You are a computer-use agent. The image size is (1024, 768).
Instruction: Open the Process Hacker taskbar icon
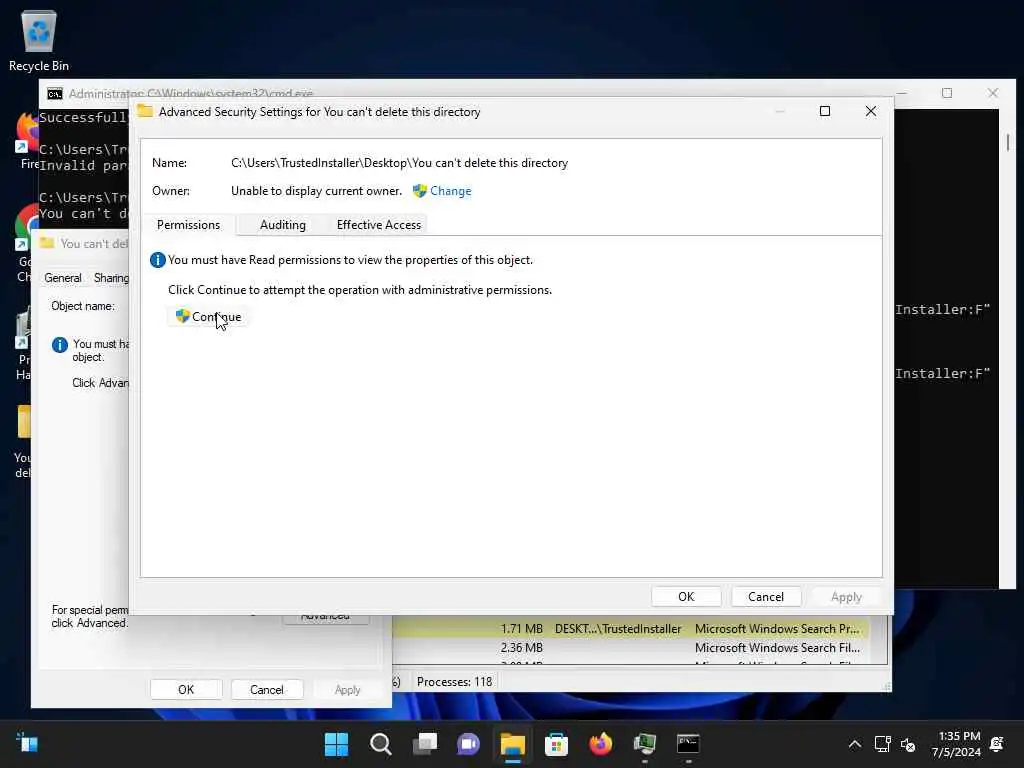[645, 744]
